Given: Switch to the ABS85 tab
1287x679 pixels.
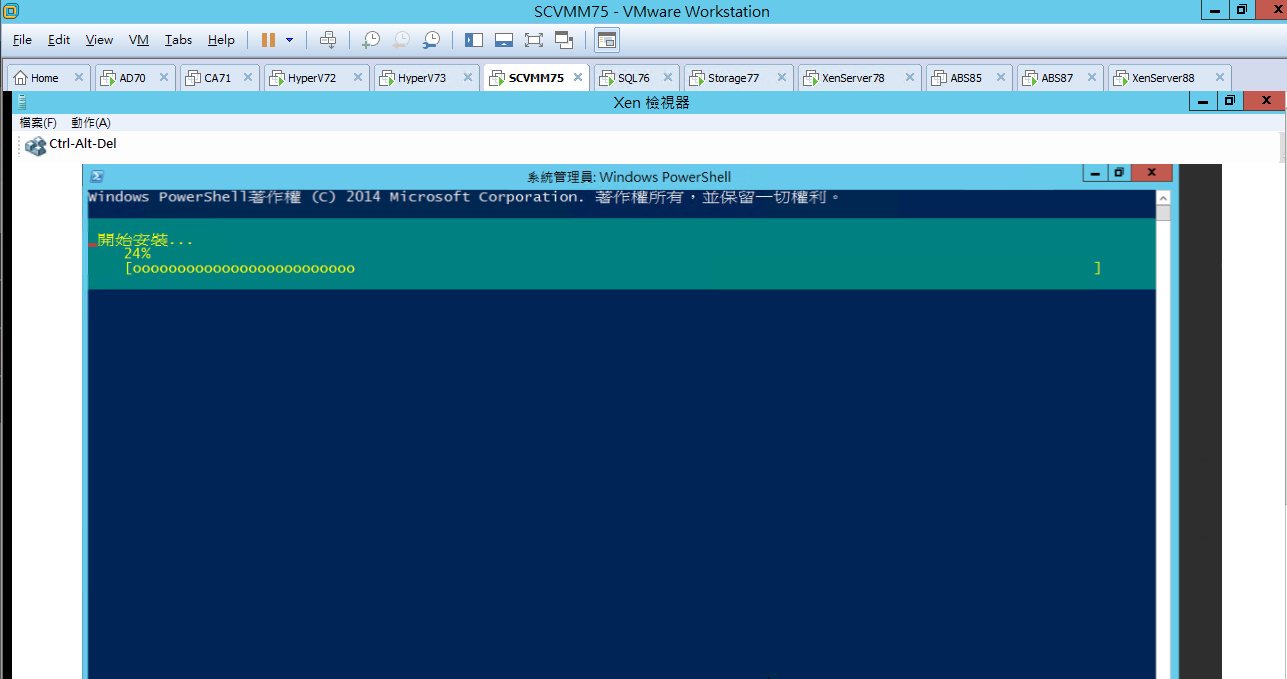Looking at the screenshot, I should (x=969, y=78).
